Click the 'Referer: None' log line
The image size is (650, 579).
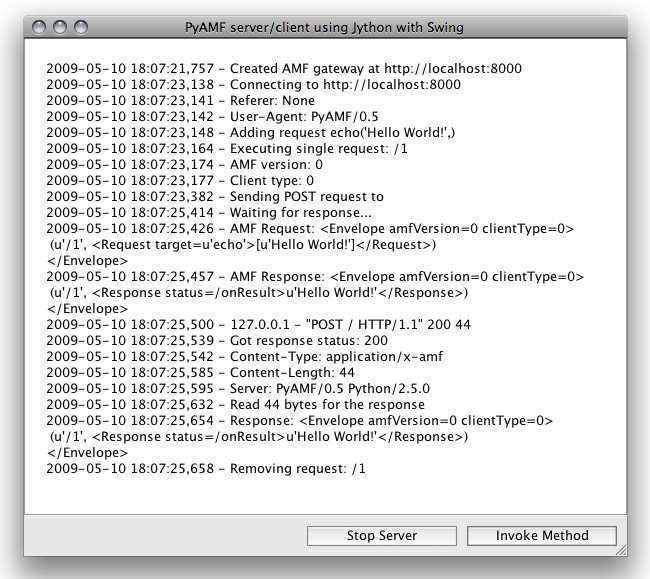point(180,101)
